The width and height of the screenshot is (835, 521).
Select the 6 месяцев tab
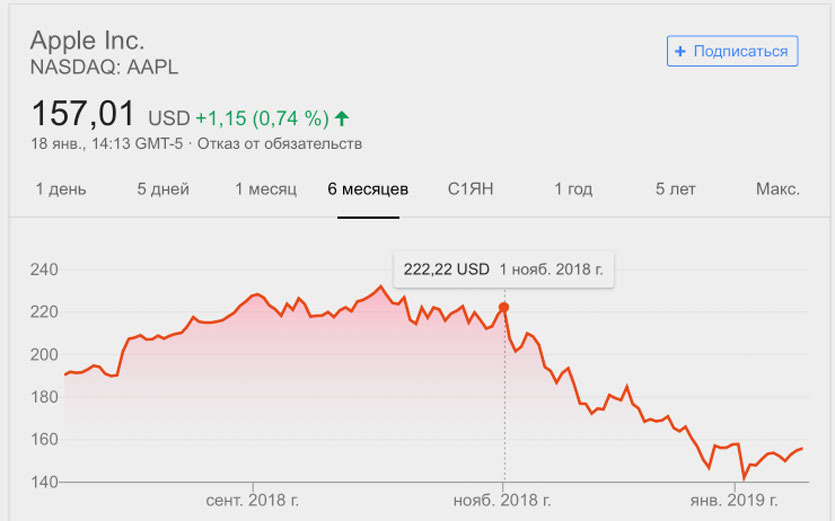pos(368,189)
